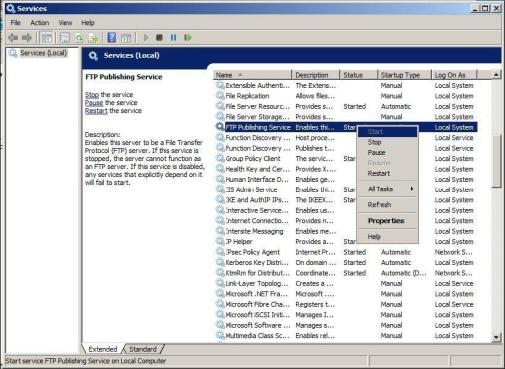Click the scrollbar down arrow

coord(496,337)
